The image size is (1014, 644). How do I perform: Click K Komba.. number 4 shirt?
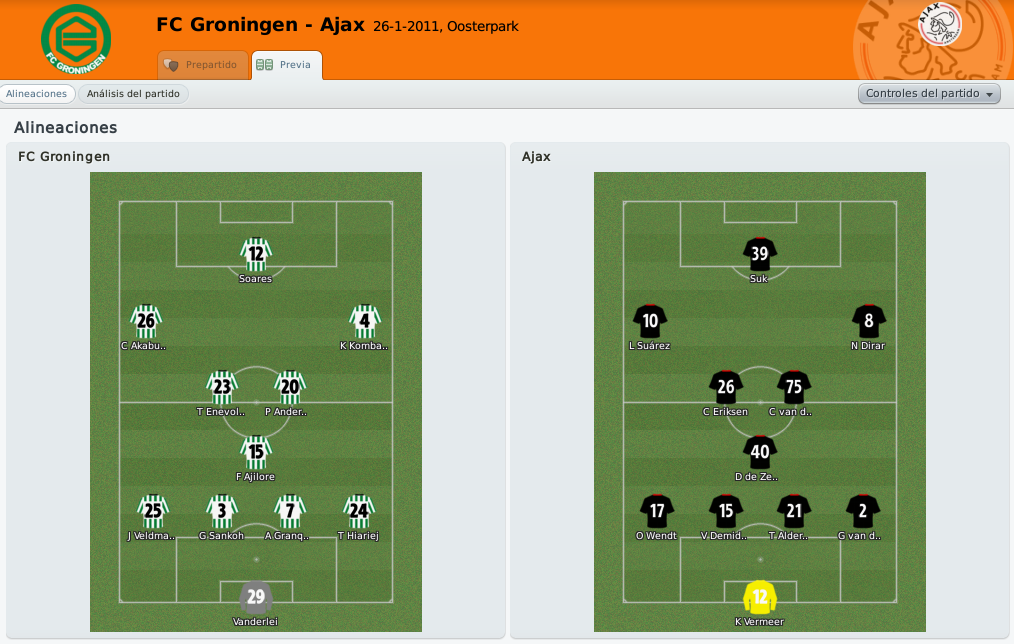pyautogui.click(x=365, y=321)
